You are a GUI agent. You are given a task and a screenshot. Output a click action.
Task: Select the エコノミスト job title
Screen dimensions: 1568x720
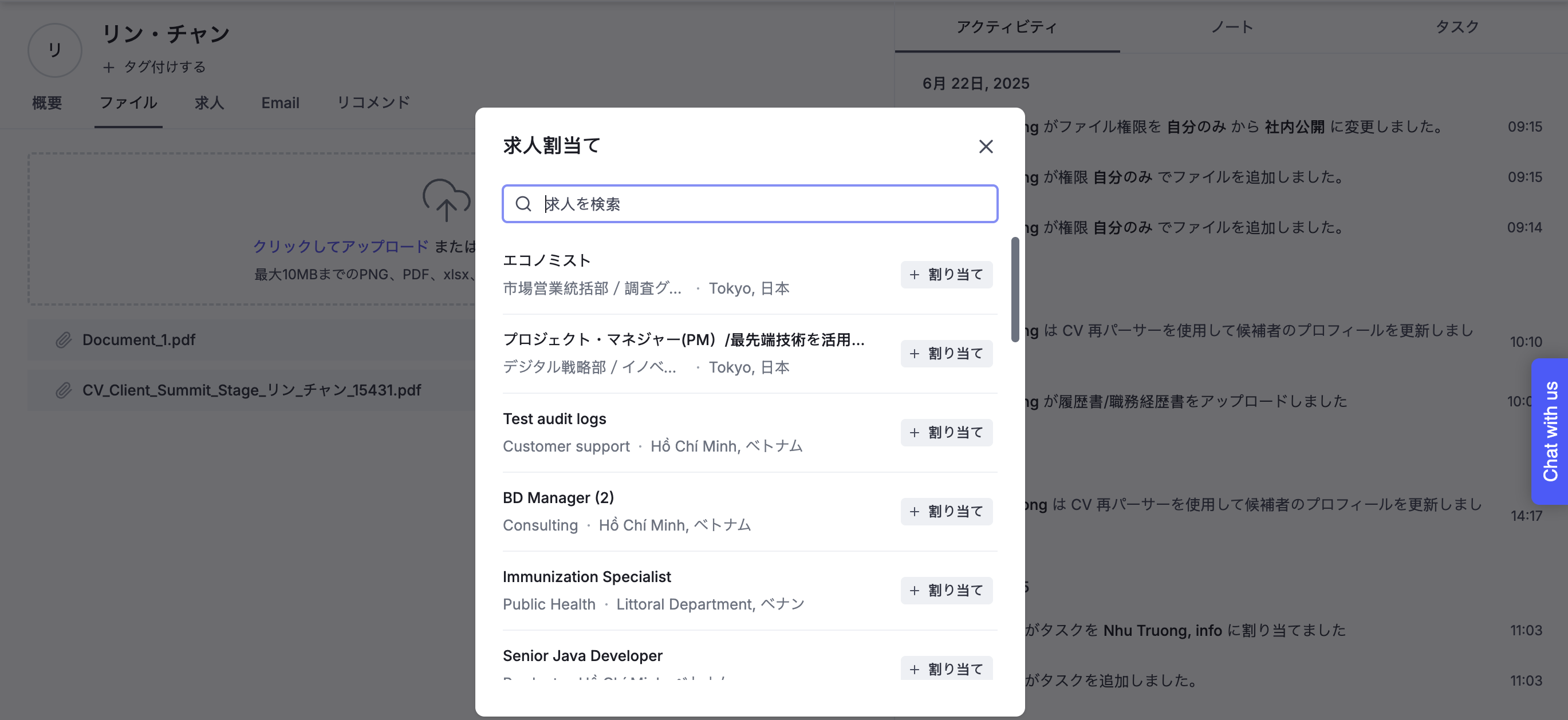[546, 260]
